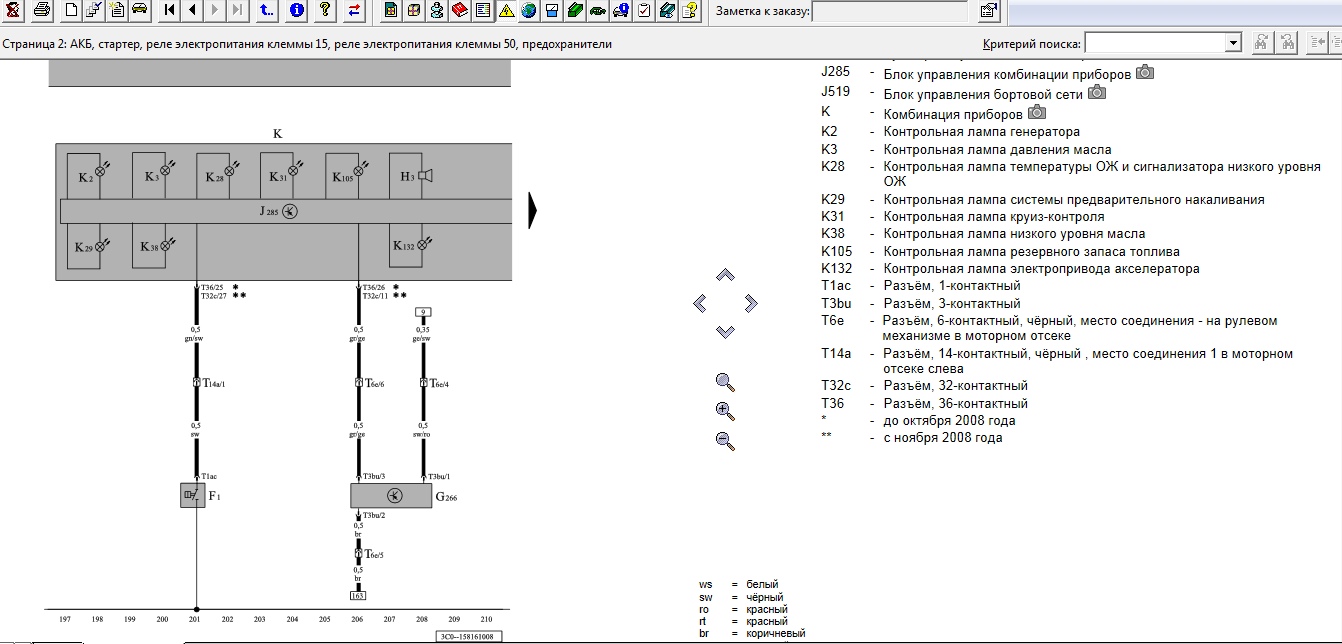1342x644 pixels.
Task: Click the yellow question mark help icon
Action: (325, 11)
